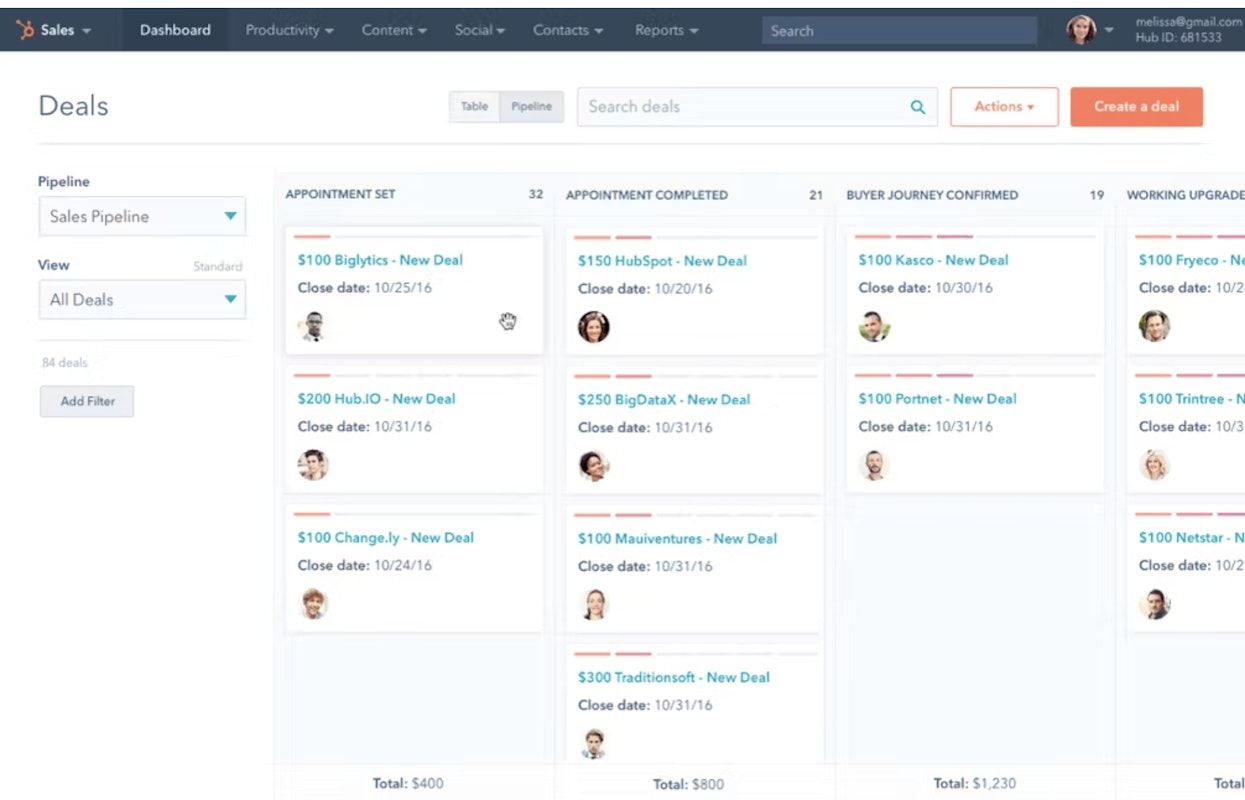Click the contact avatar on the Traditionsoft deal
1245x800 pixels.
(x=594, y=742)
